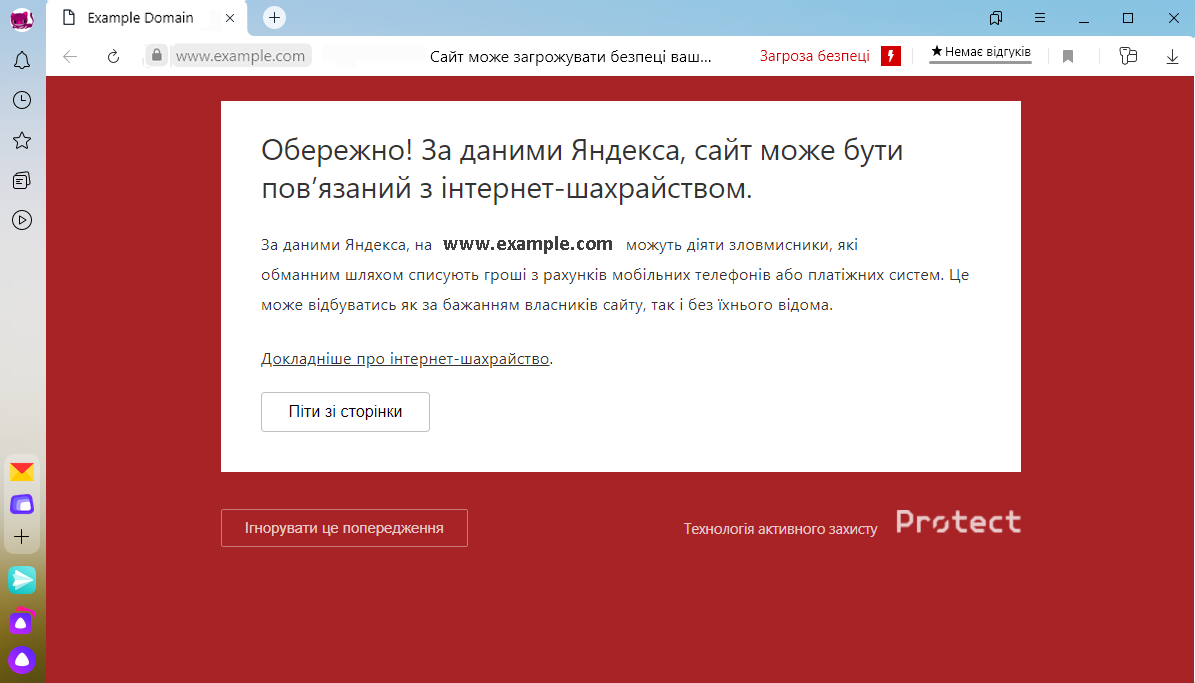
Task: Open the browser hamburger menu
Action: pyautogui.click(x=1040, y=18)
